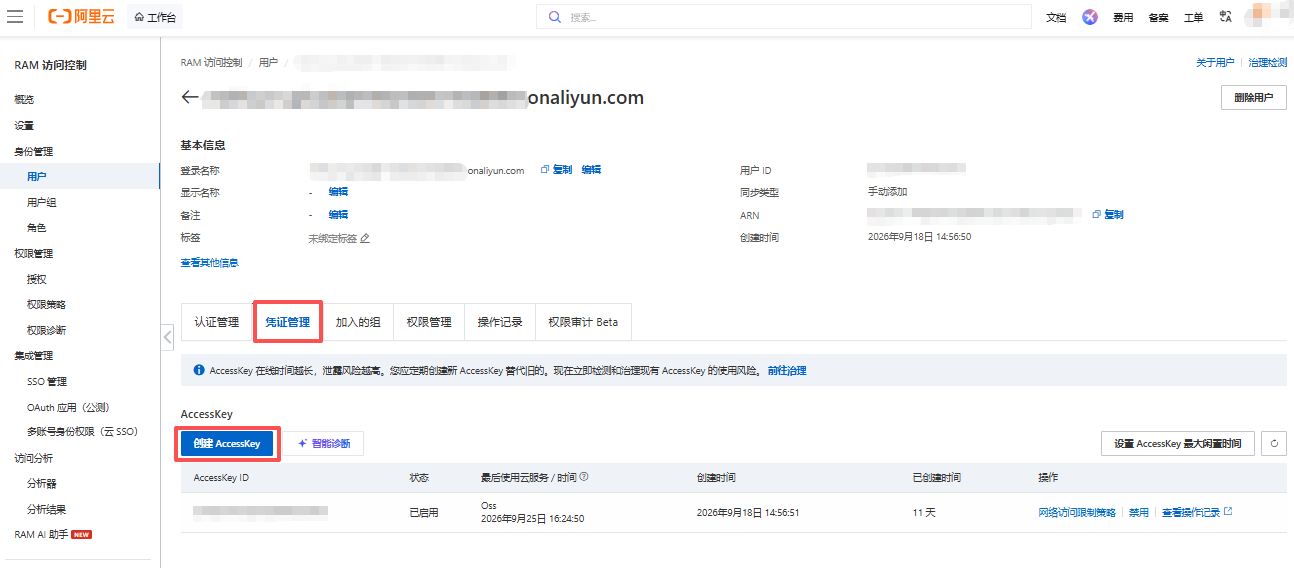Select 用户组 in the sidebar
Image resolution: width=1294 pixels, height=568 pixels.
tap(42, 202)
